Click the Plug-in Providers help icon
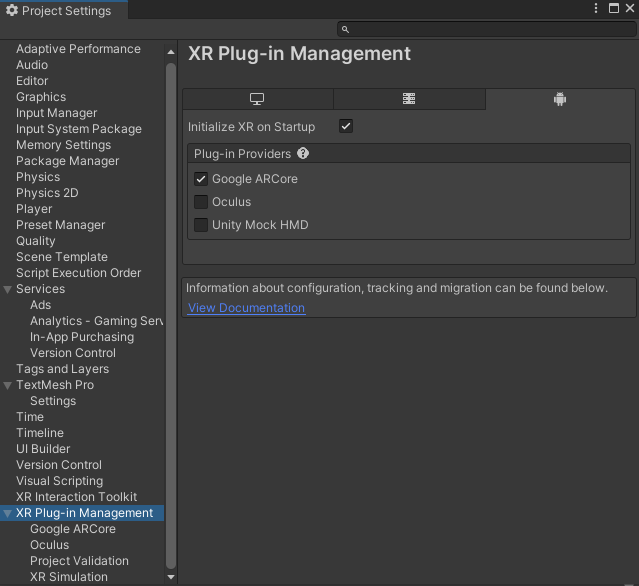Screen dimensions: 639x586 pos(303,154)
